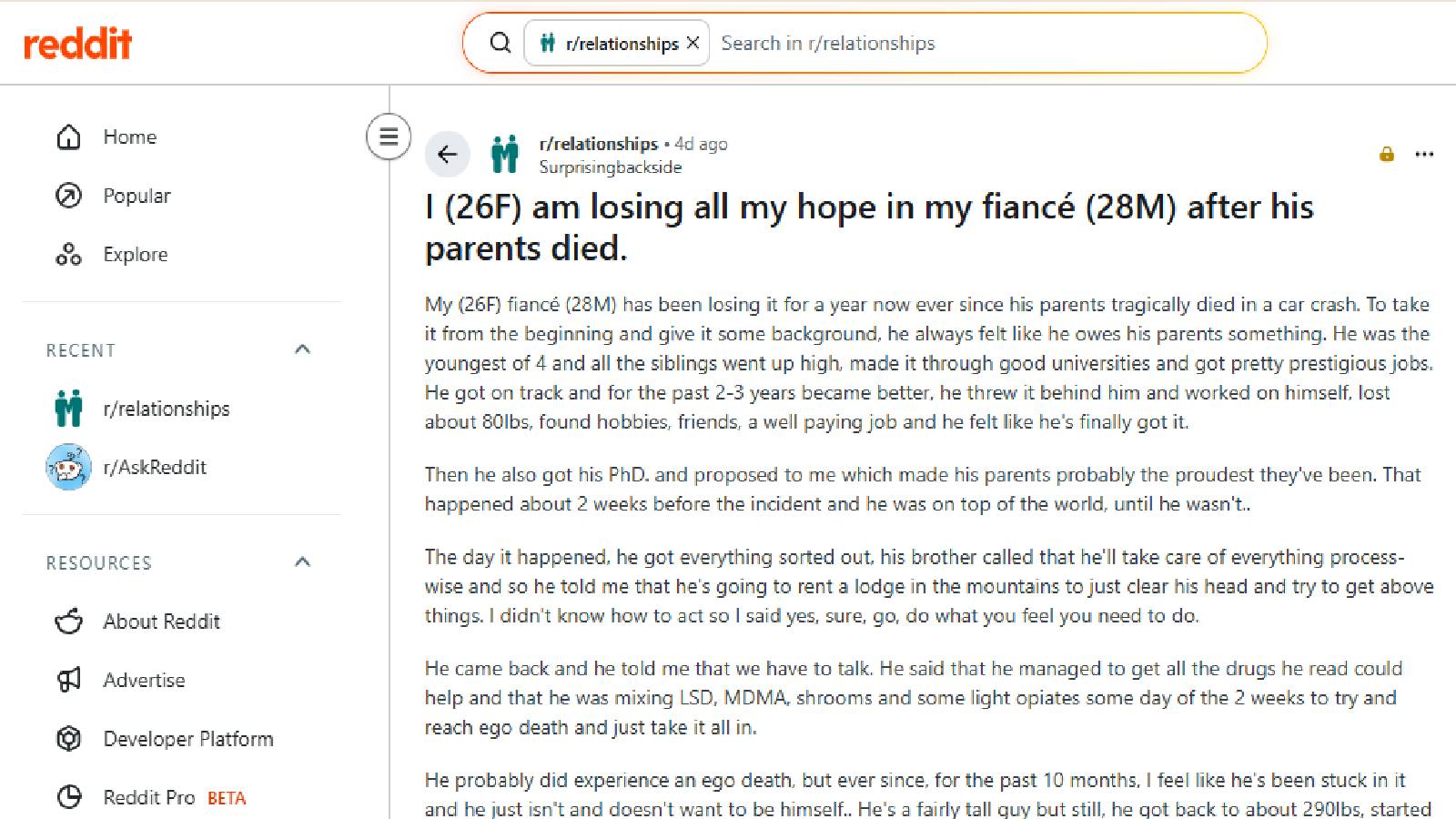Open r/relationships from Recent list
The image size is (1456, 819).
[x=166, y=409]
